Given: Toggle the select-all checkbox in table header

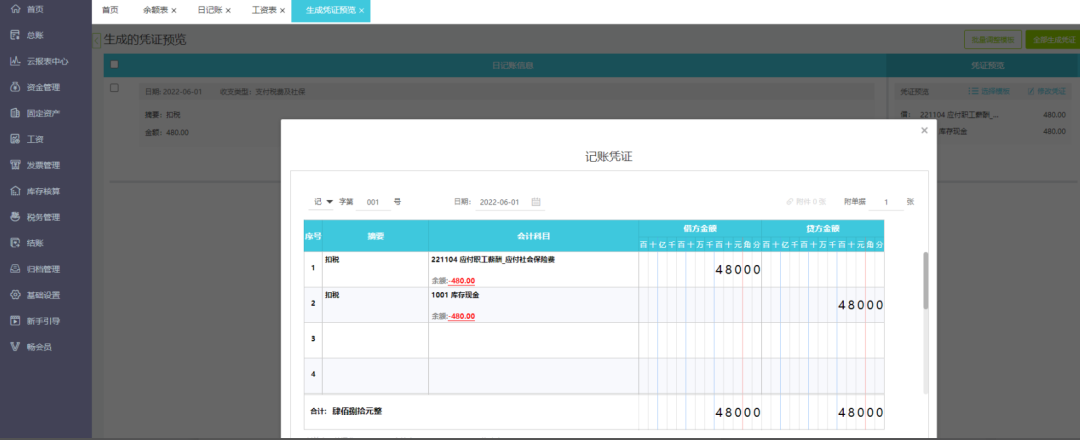Looking at the screenshot, I should coord(114,65).
